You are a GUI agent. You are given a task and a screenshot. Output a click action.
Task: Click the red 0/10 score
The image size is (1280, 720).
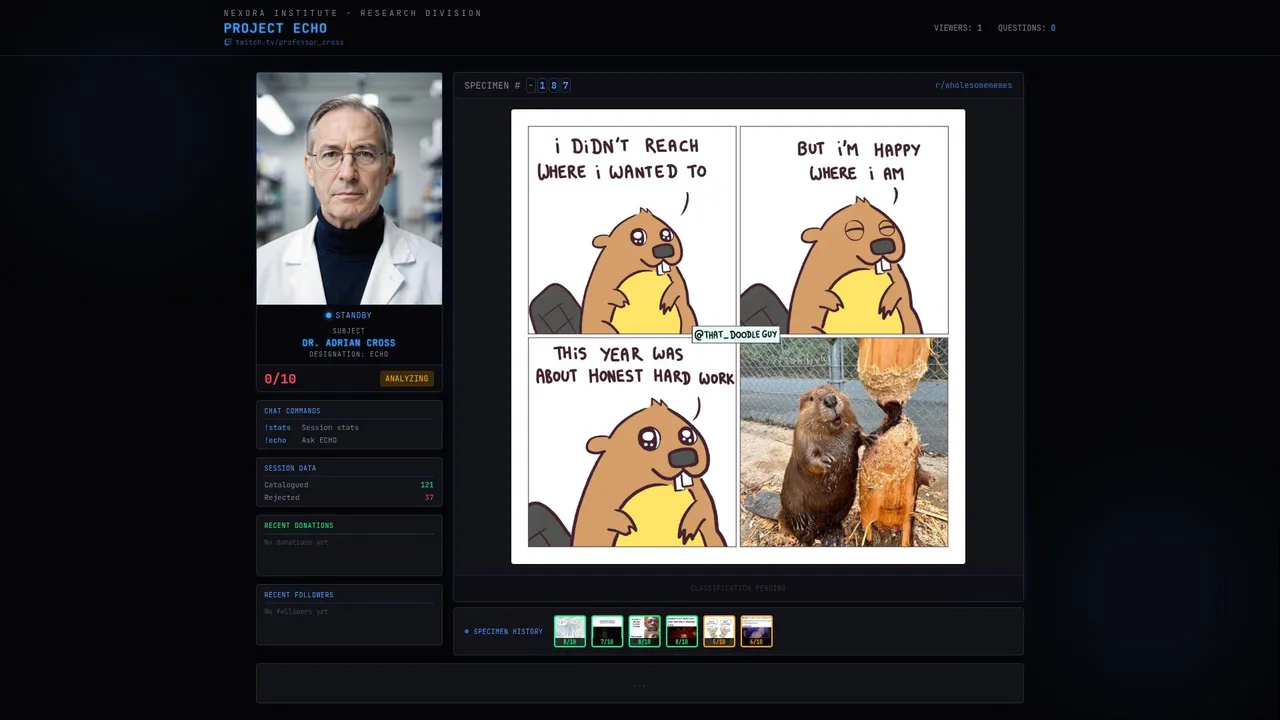coord(280,379)
